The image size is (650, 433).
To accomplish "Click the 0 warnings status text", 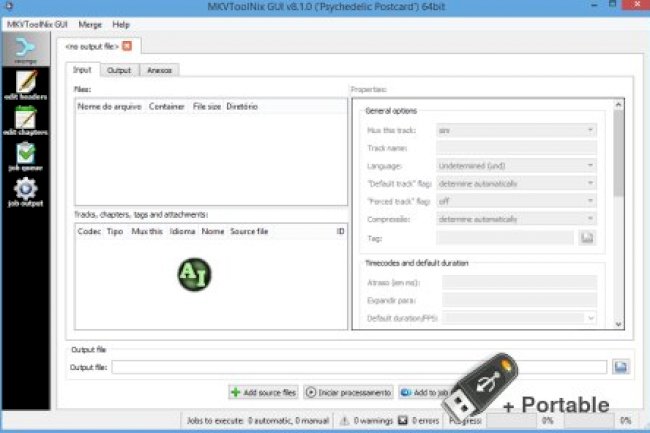I will click(373, 421).
